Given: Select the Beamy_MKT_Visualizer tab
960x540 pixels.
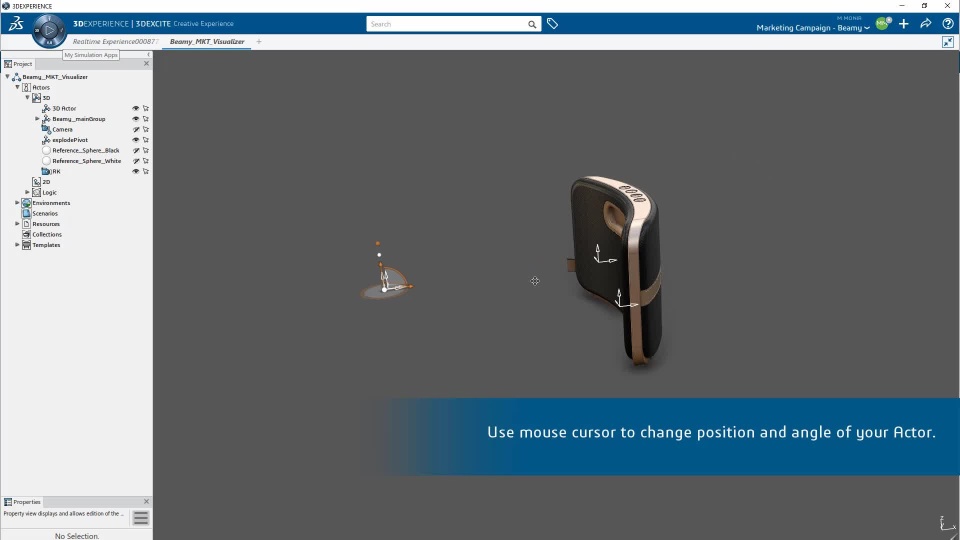Looking at the screenshot, I should coord(207,42).
